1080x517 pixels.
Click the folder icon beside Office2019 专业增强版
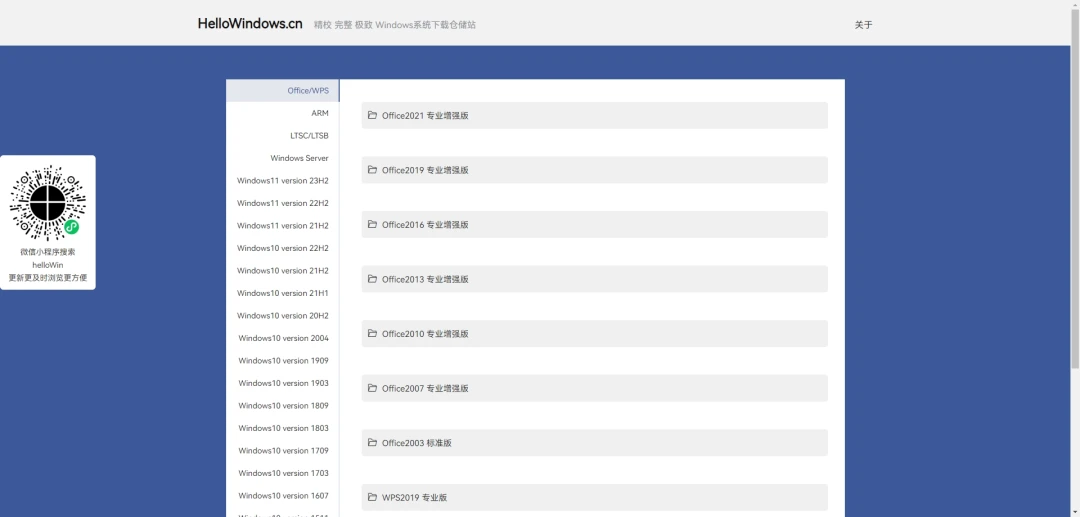(x=373, y=169)
